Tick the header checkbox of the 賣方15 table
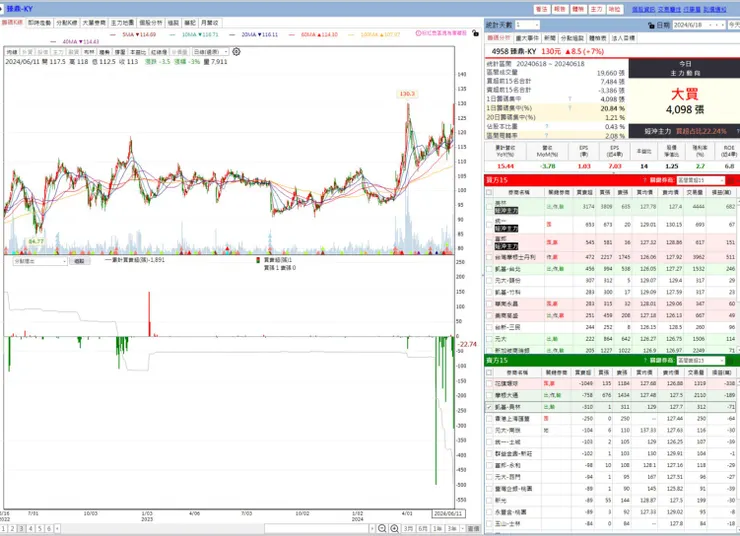Viewport: 740px width, 536px height. 489,373
